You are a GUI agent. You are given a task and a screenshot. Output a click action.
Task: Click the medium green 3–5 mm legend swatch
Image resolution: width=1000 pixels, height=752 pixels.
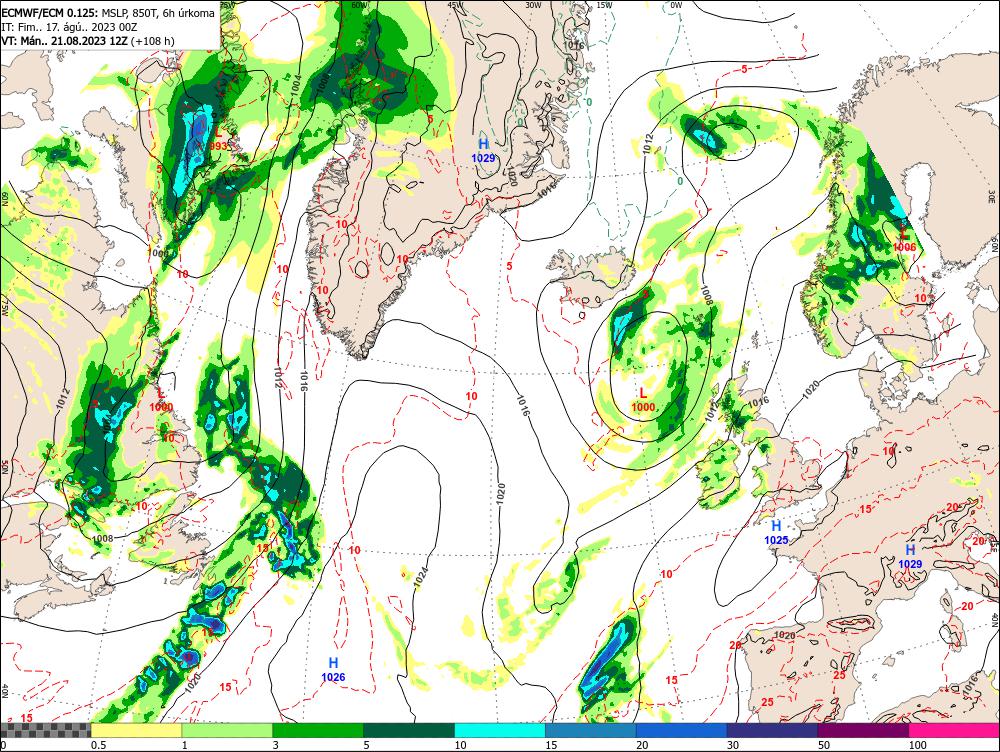318,730
